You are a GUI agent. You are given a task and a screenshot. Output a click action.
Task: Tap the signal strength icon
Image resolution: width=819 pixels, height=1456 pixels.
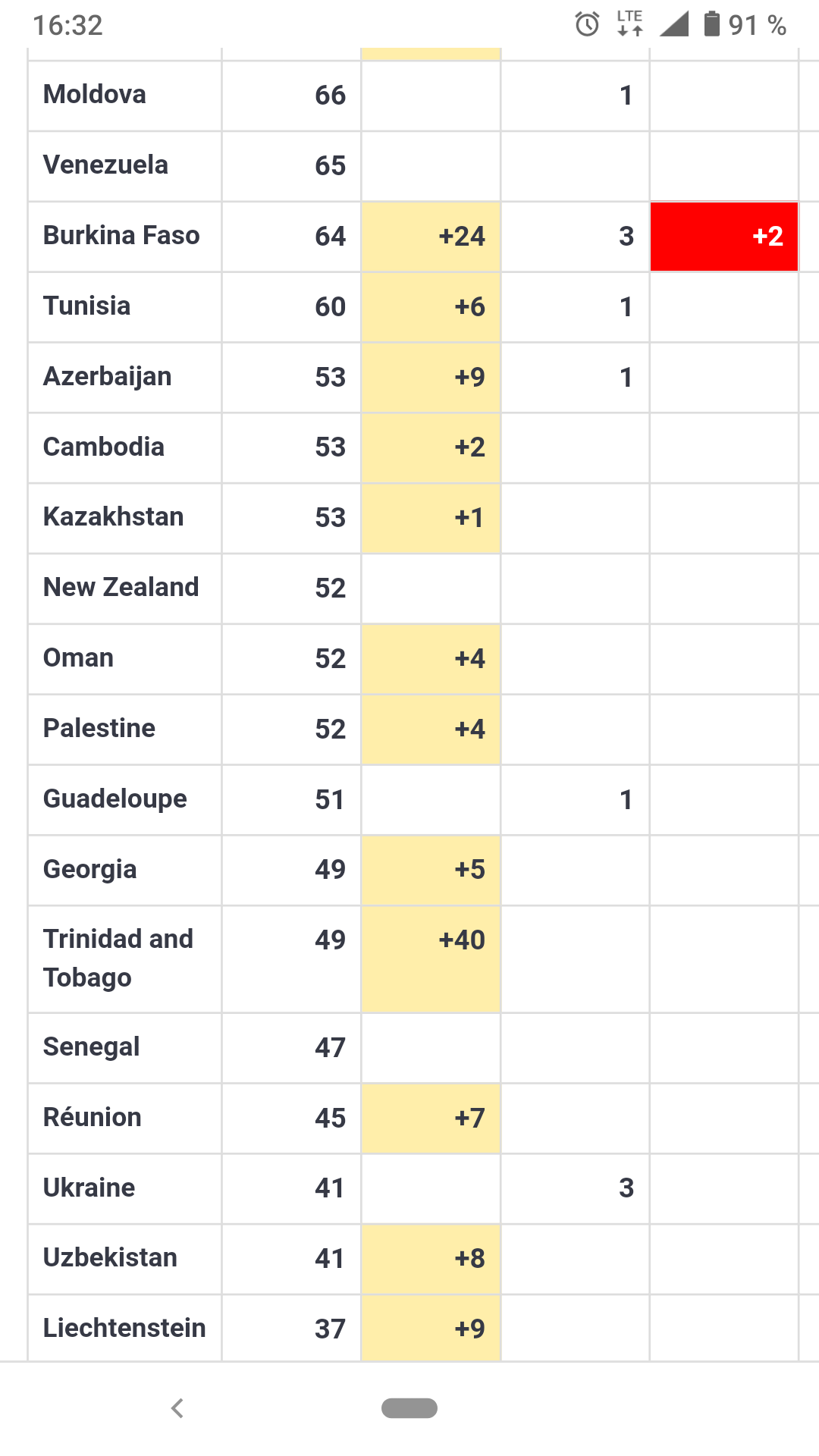pyautogui.click(x=673, y=24)
